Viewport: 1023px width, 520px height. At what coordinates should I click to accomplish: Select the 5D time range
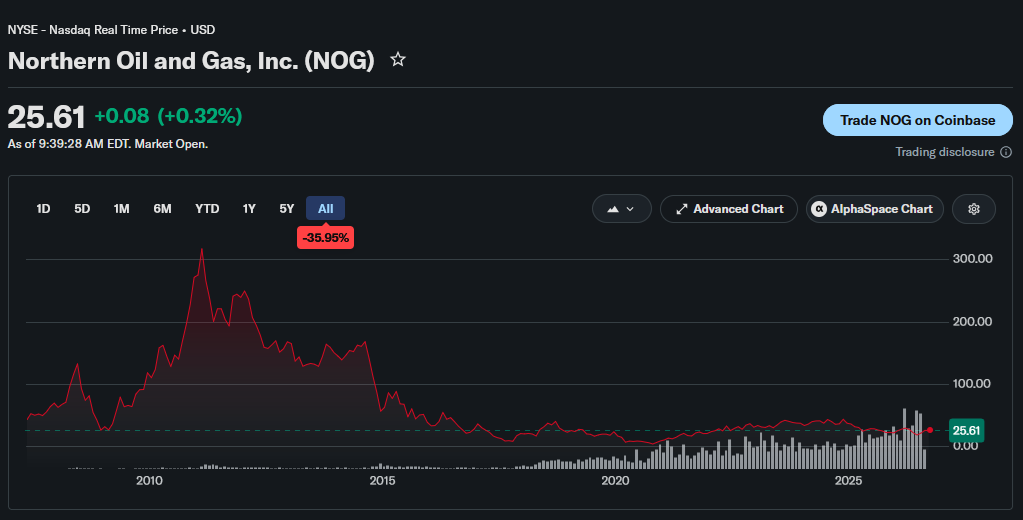[82, 209]
